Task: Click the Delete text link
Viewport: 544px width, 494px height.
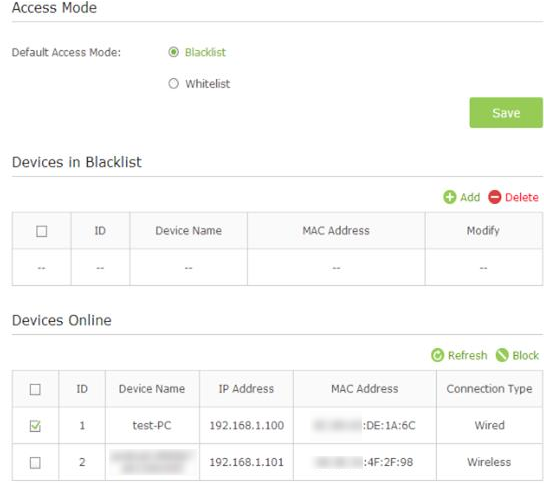Action: (521, 197)
